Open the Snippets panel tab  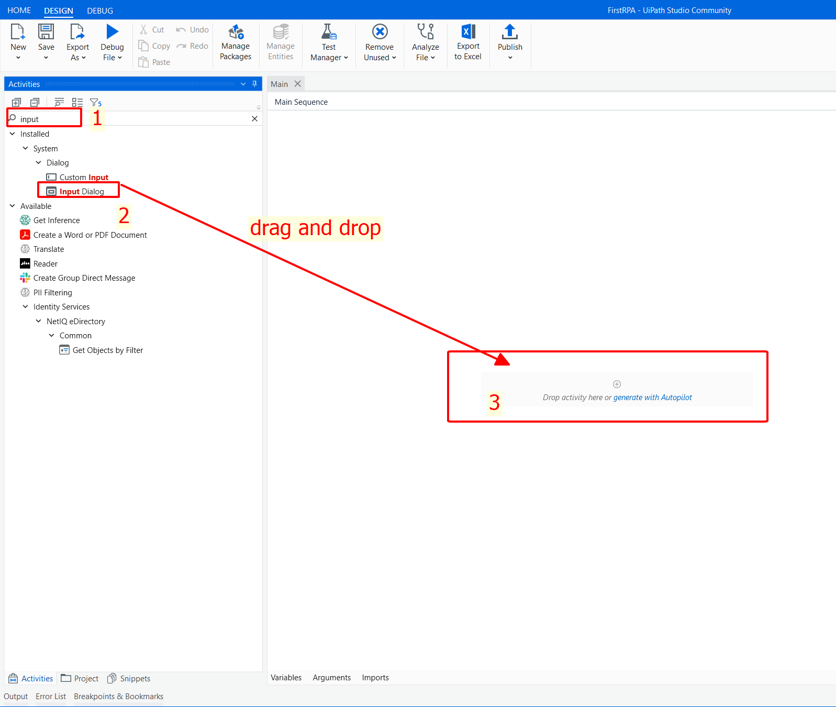click(128, 678)
